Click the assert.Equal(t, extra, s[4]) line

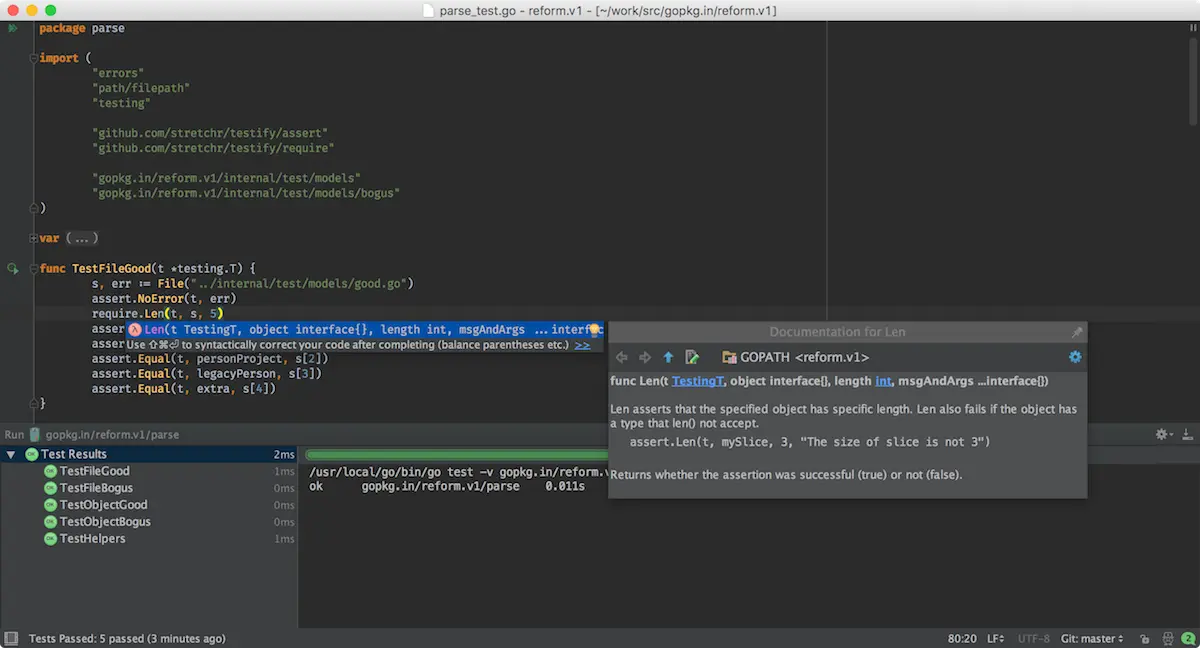183,388
